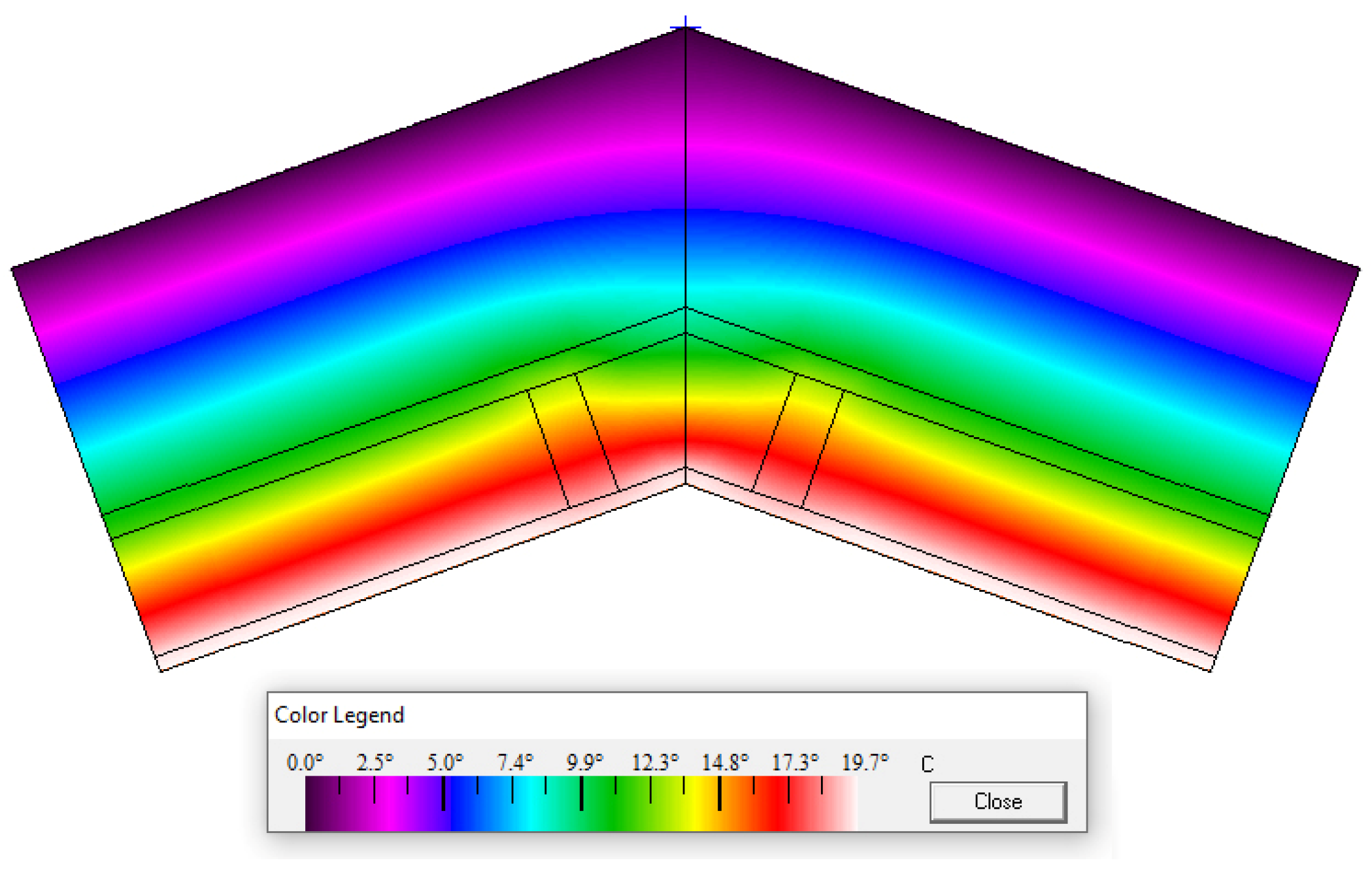Viewport: 1372px width, 869px height.
Task: Click the temperature unit C label
Action: coord(927,764)
